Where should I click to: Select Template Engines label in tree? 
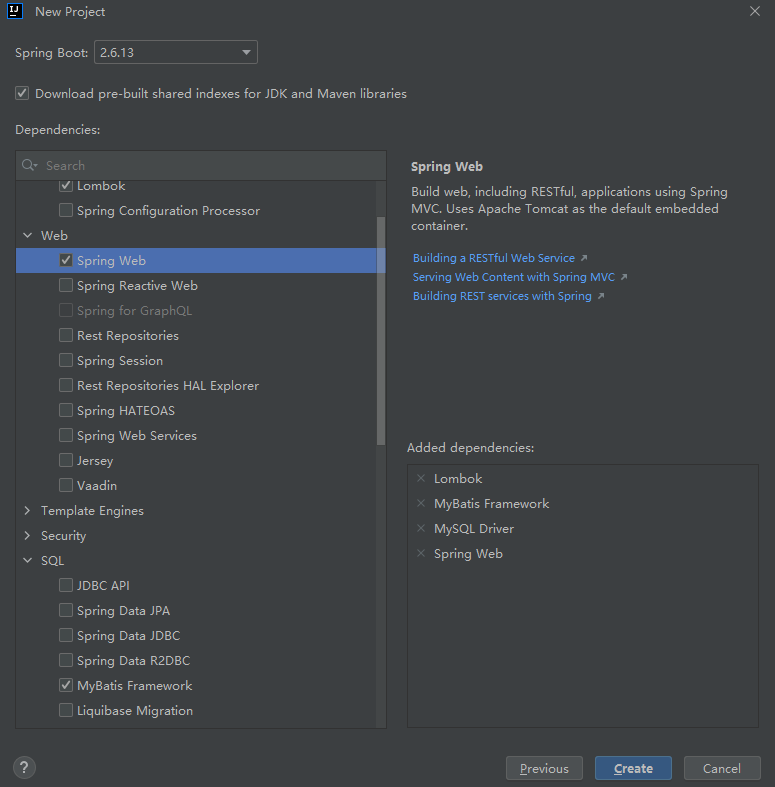click(x=92, y=510)
